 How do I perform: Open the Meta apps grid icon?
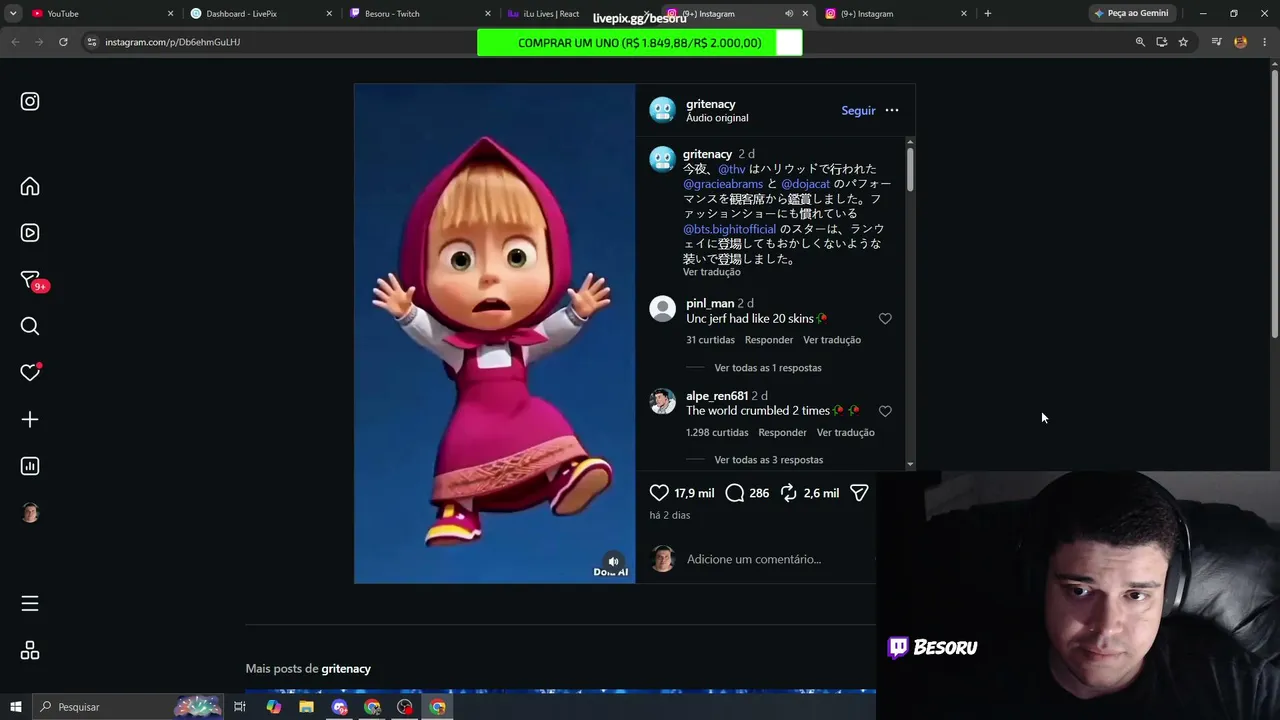30,651
